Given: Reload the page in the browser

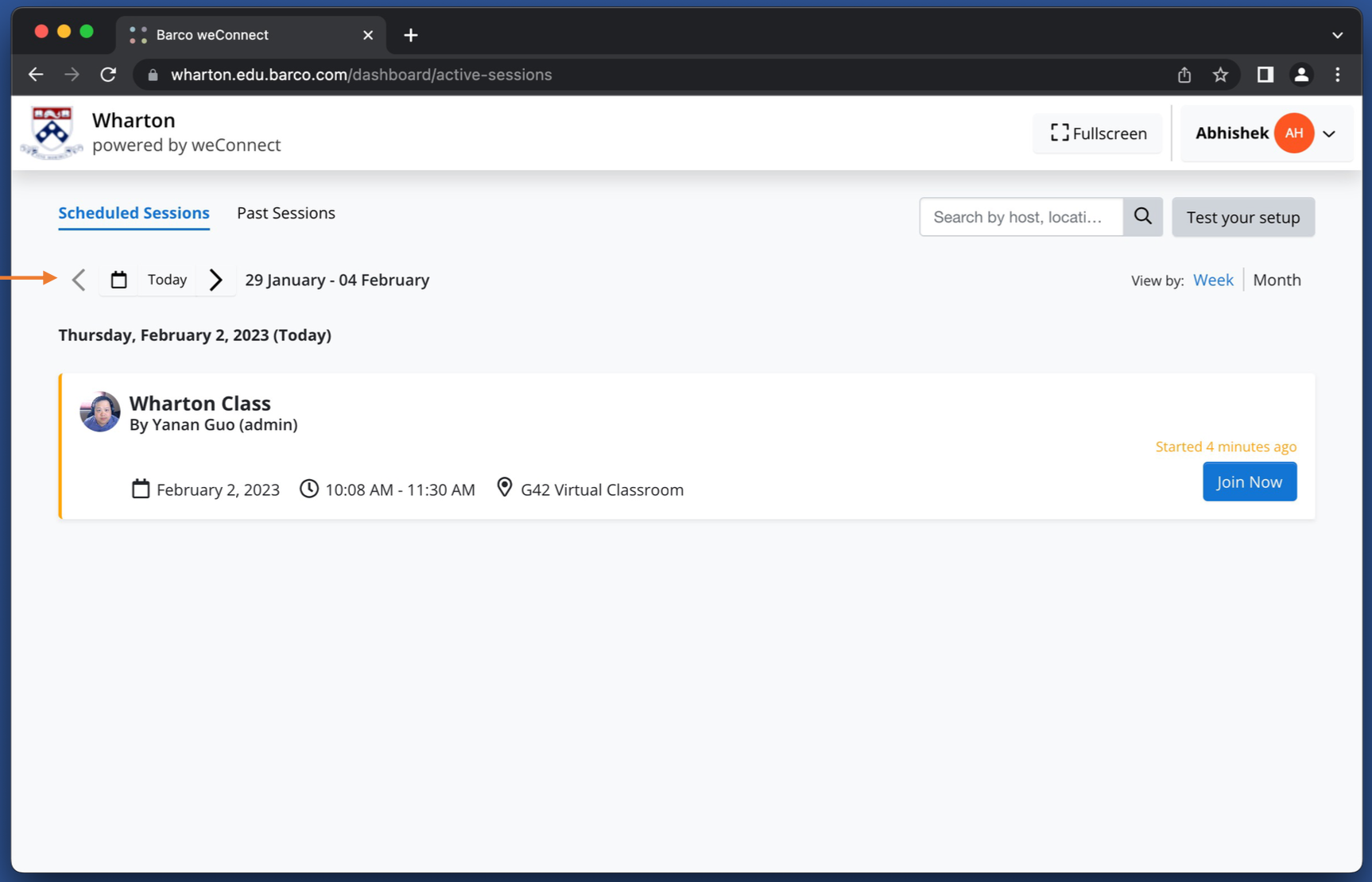Looking at the screenshot, I should pos(109,75).
